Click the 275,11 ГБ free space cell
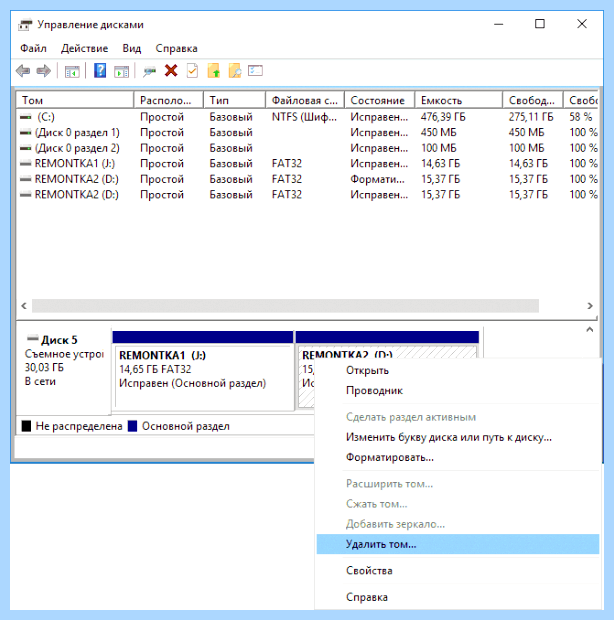The height and width of the screenshot is (620, 614). pos(531,117)
